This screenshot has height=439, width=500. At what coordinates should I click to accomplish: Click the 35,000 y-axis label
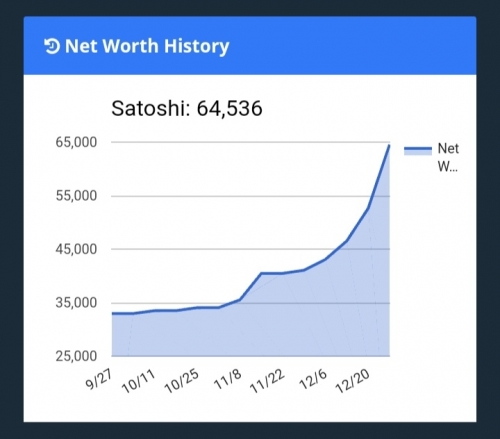click(x=76, y=303)
